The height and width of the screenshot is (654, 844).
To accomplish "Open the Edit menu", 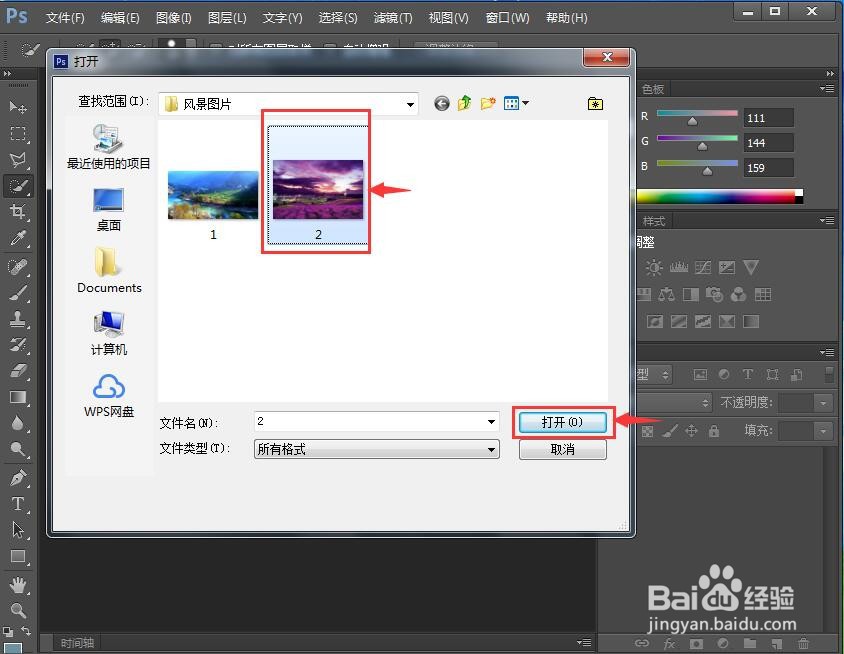I will [120, 18].
